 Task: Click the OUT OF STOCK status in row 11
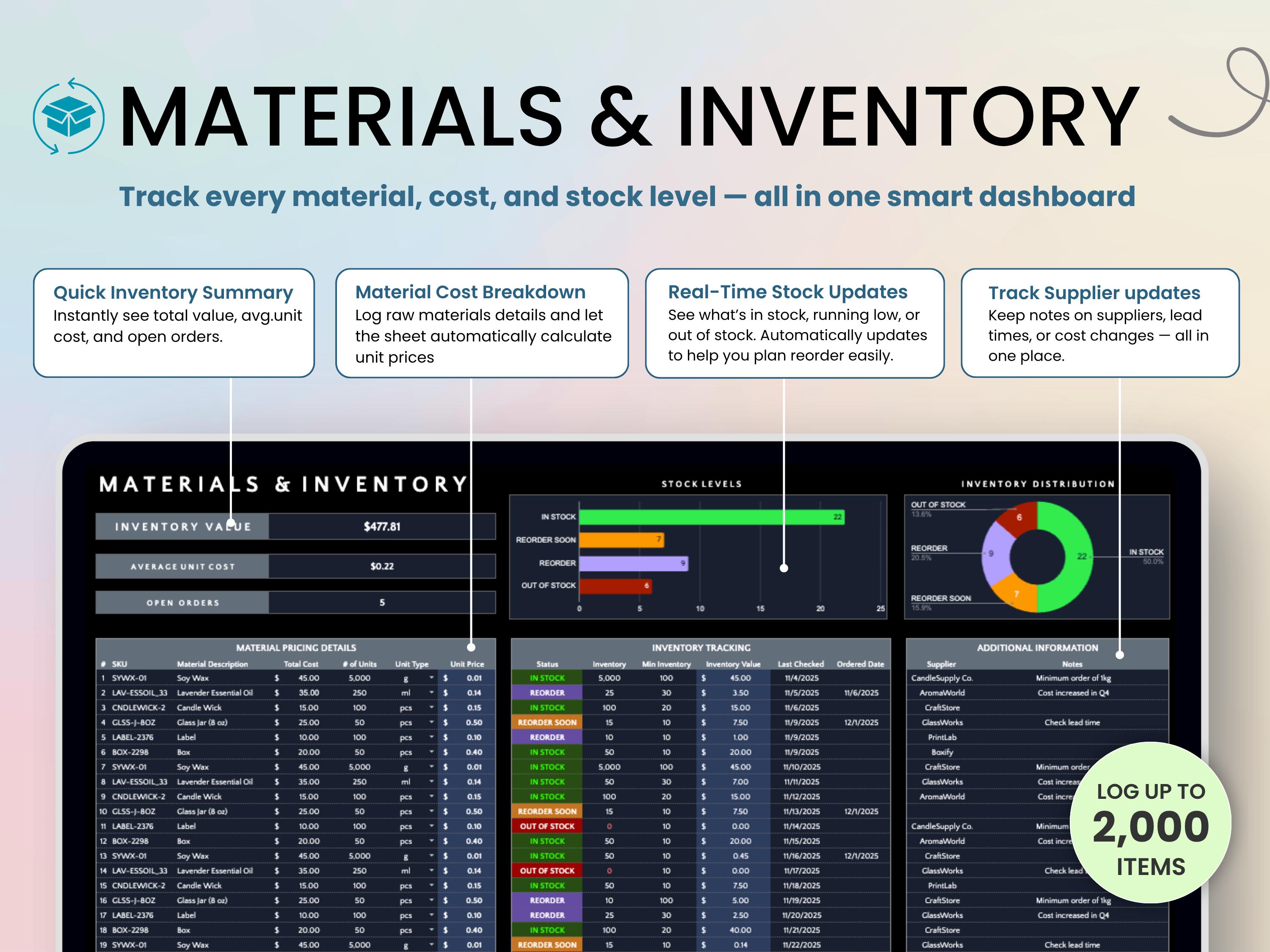click(x=547, y=826)
